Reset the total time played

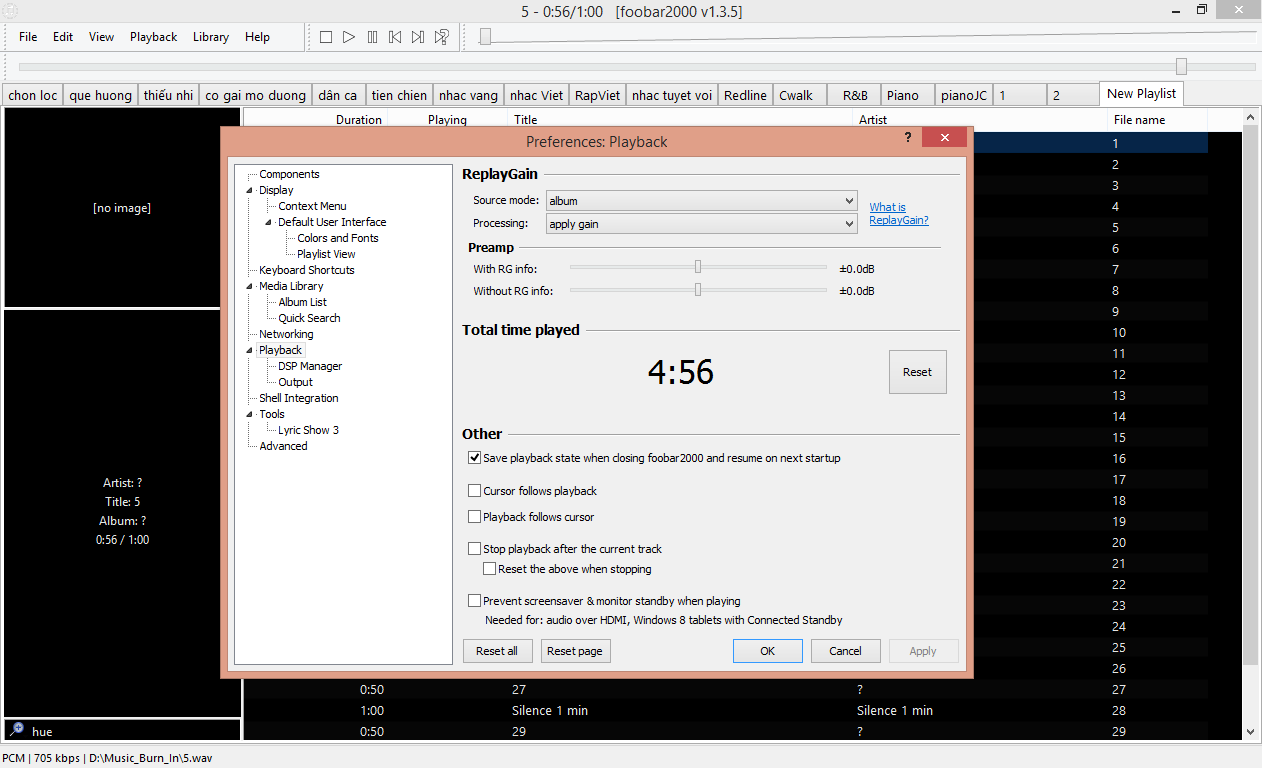(x=917, y=372)
